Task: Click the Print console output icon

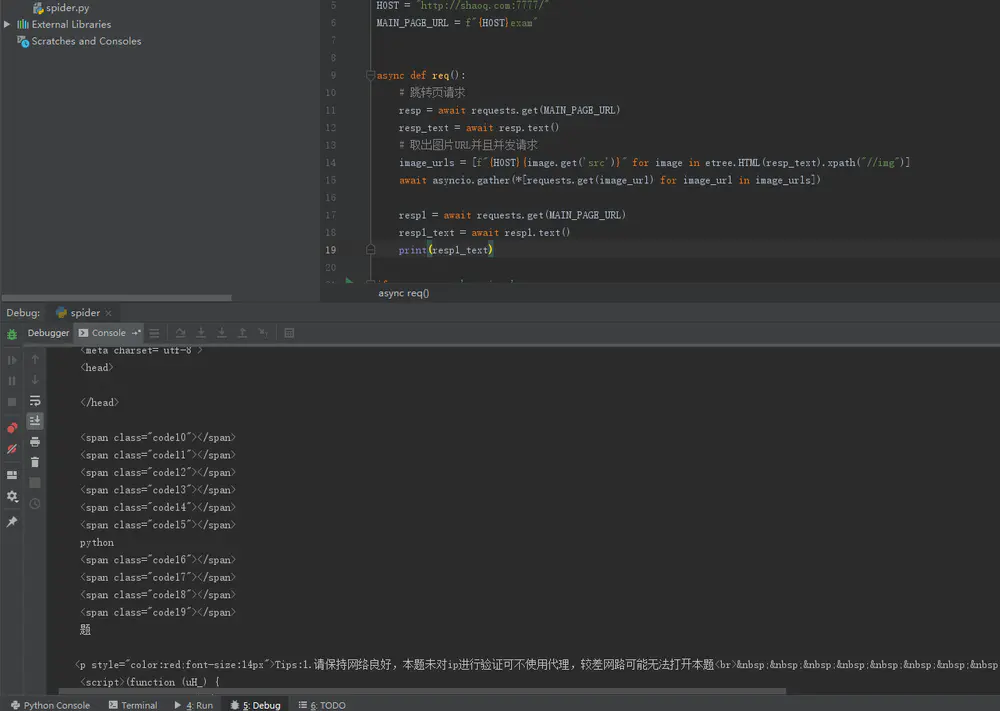Action: point(35,441)
